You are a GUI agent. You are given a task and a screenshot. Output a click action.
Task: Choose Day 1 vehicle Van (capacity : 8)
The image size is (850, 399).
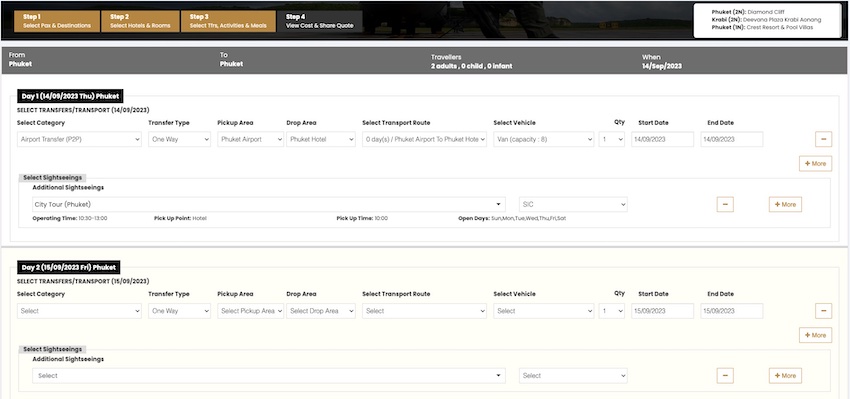(544, 139)
